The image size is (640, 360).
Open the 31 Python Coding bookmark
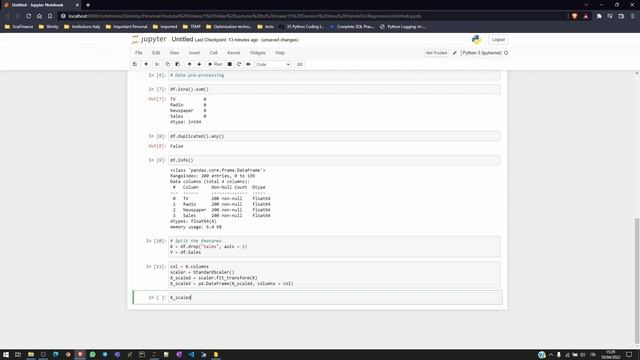click(x=301, y=27)
